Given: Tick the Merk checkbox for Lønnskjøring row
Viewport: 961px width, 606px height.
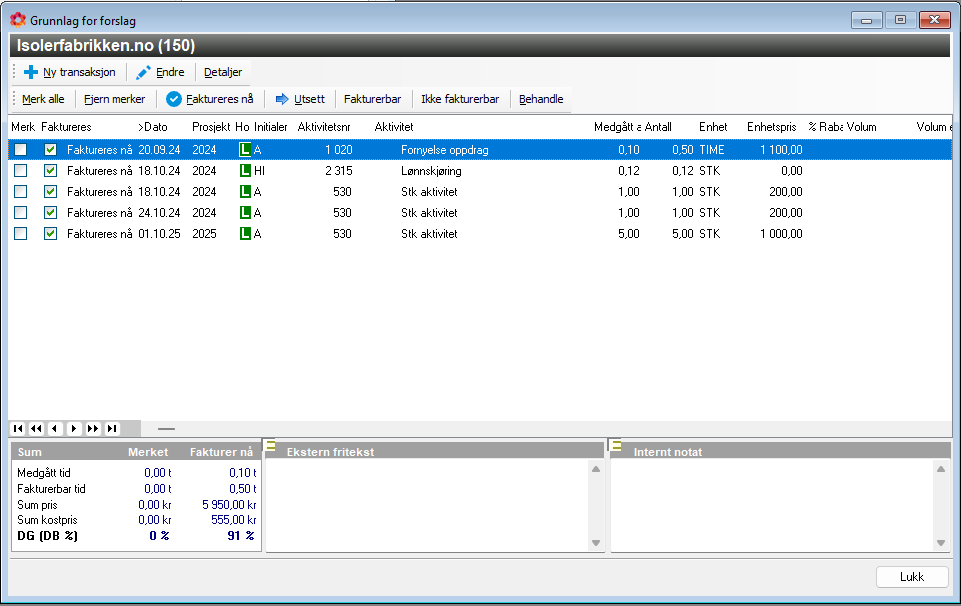Looking at the screenshot, I should (20, 171).
